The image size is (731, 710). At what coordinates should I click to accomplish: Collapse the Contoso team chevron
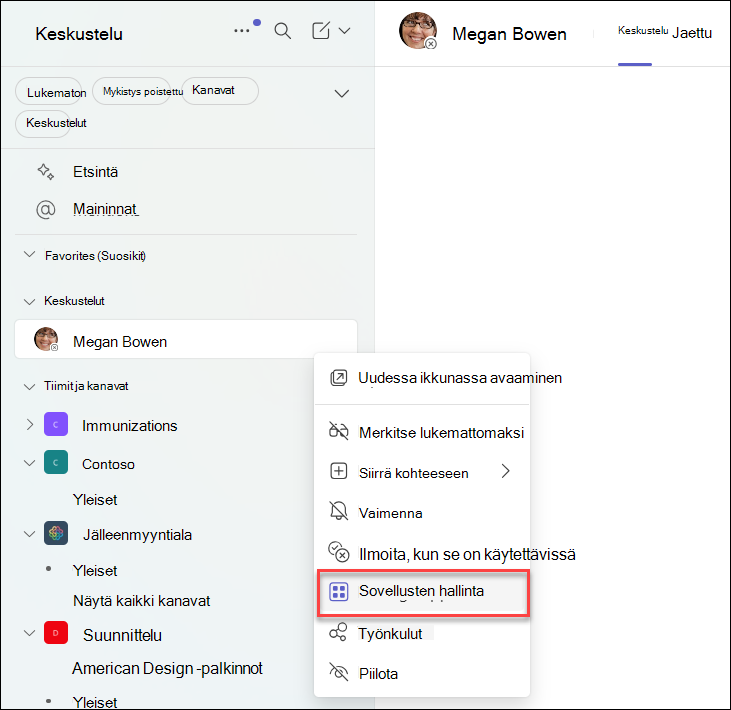coord(29,463)
